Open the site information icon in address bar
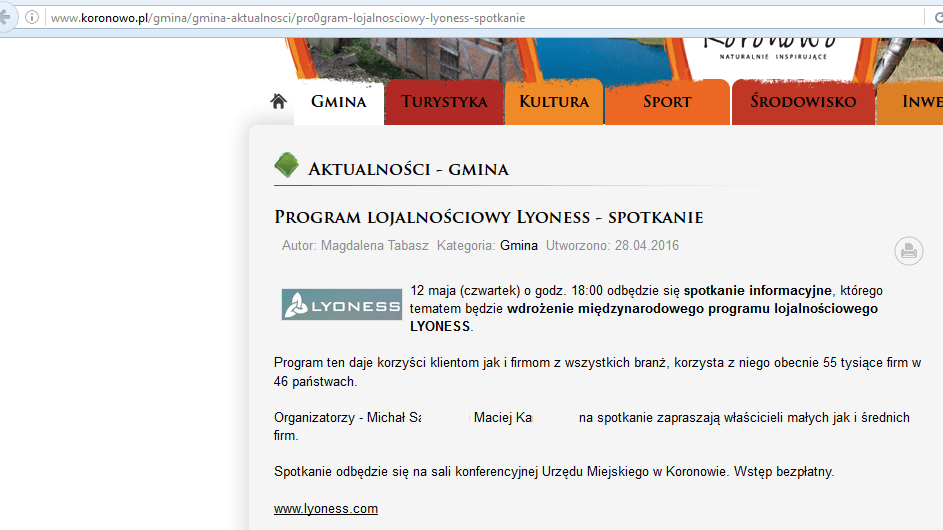The image size is (943, 530). click(33, 18)
